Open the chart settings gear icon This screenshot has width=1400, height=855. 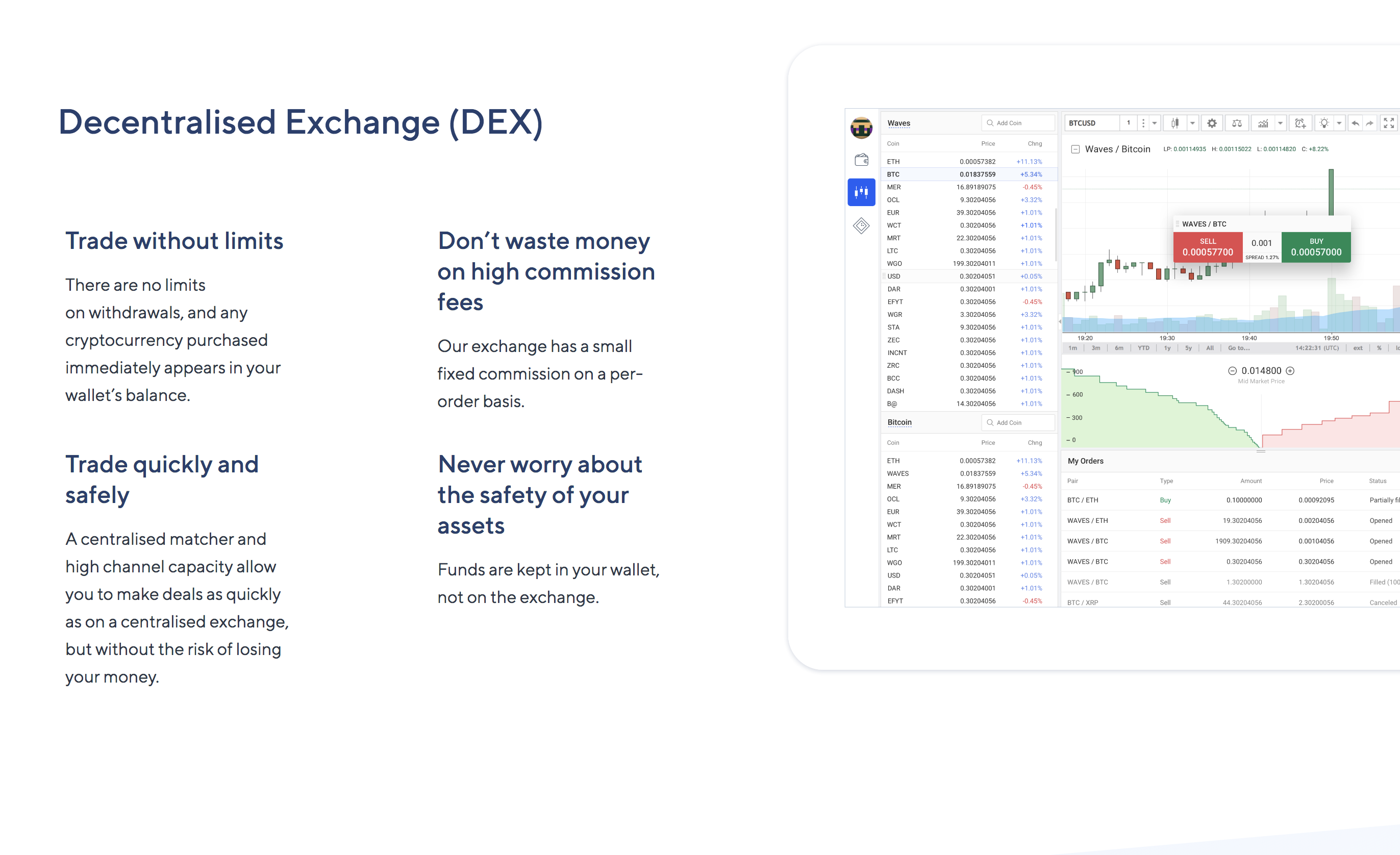click(x=1212, y=123)
